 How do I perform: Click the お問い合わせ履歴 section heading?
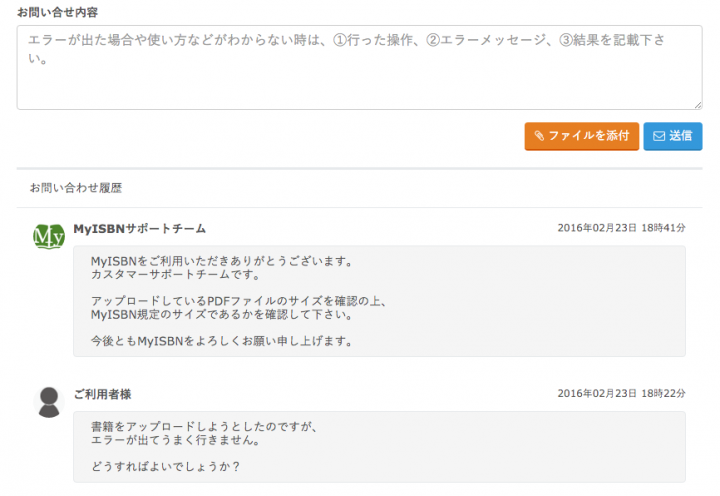(x=76, y=187)
